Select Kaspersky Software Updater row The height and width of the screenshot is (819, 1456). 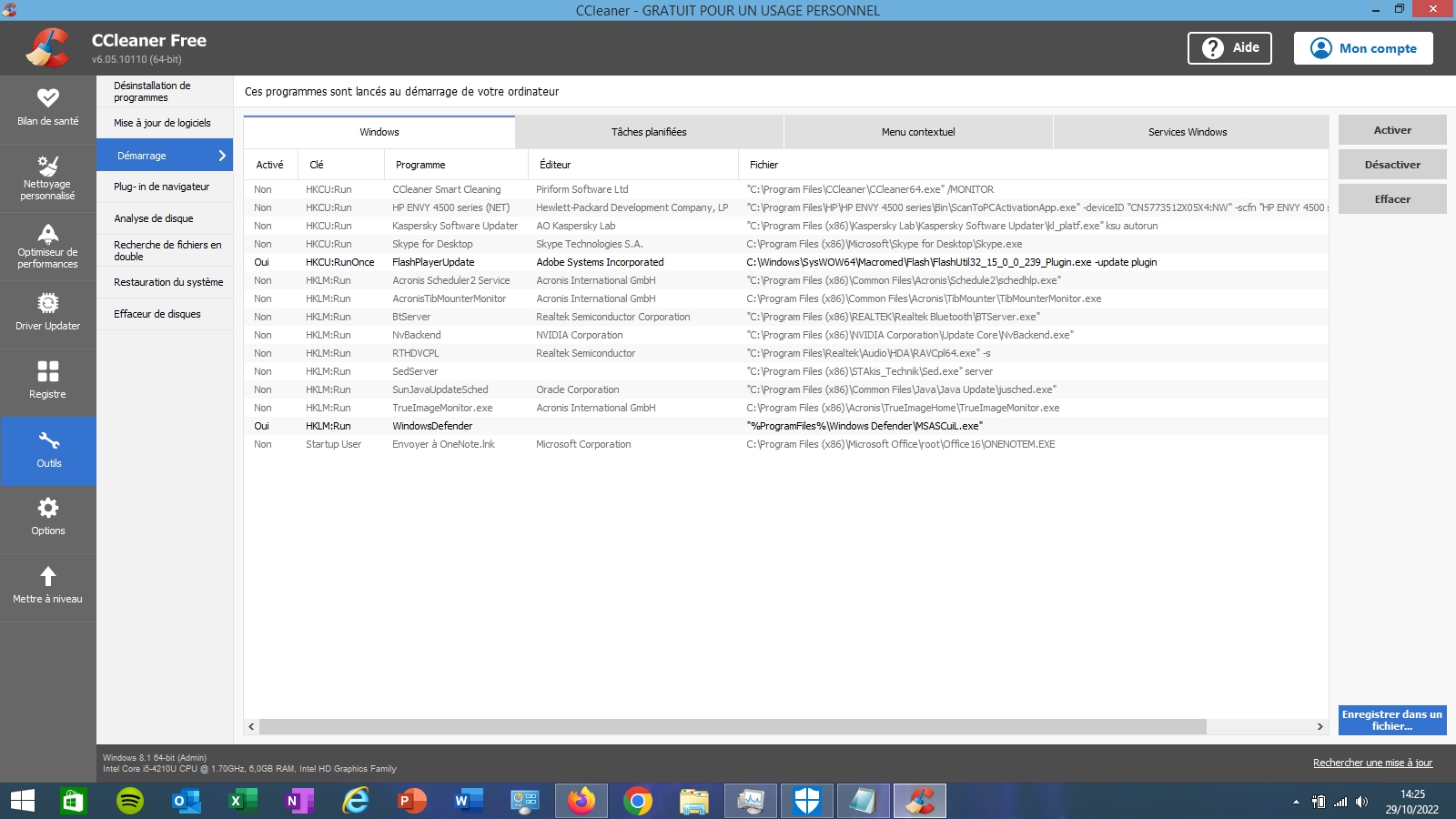(786, 226)
